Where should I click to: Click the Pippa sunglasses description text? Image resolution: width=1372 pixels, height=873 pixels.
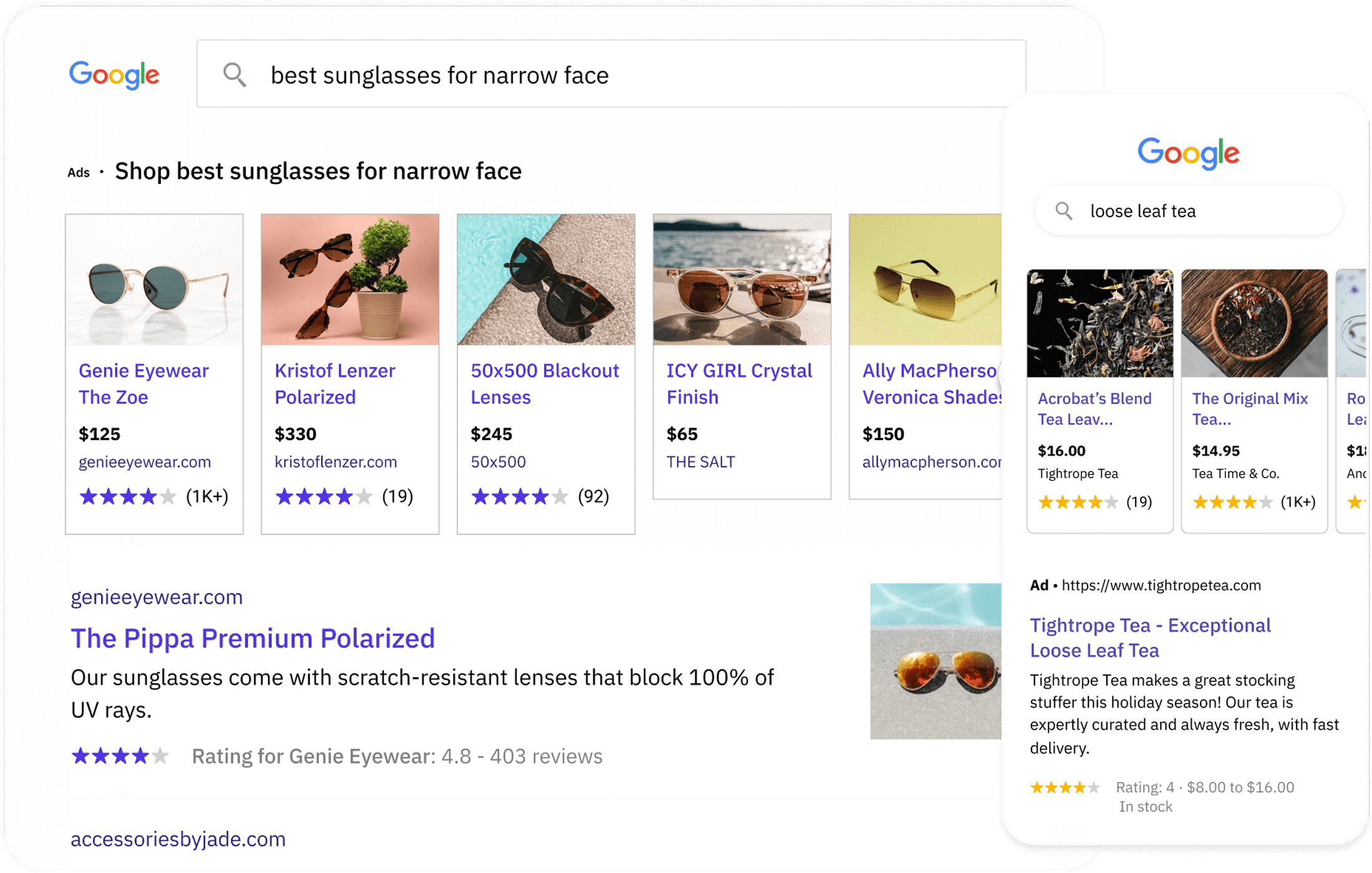tap(422, 693)
